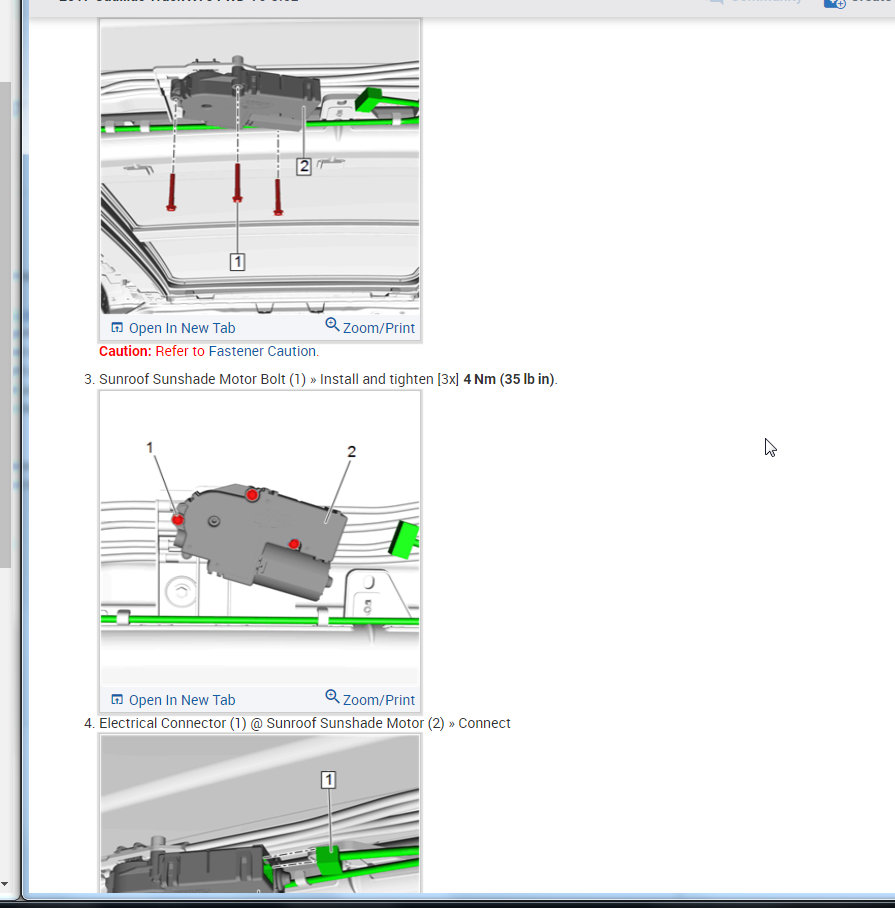The image size is (895, 908).
Task: Open the electrical connector motor diagram in new tab
Action: tap(173, 700)
